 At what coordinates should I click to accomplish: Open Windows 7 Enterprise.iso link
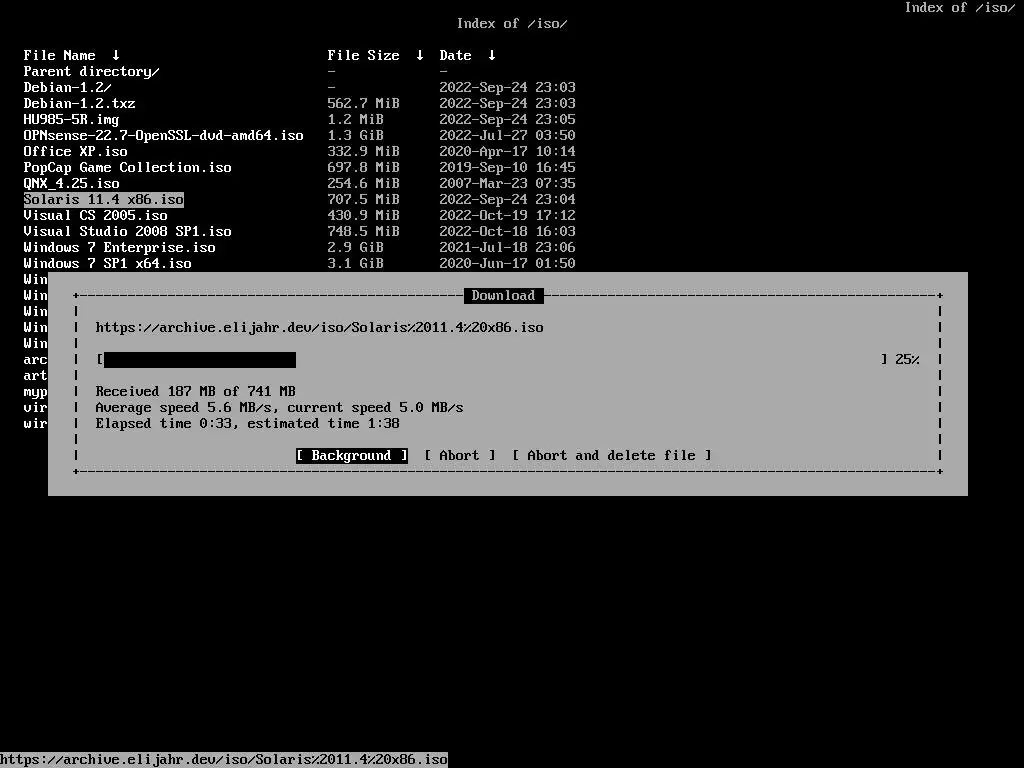pos(120,248)
